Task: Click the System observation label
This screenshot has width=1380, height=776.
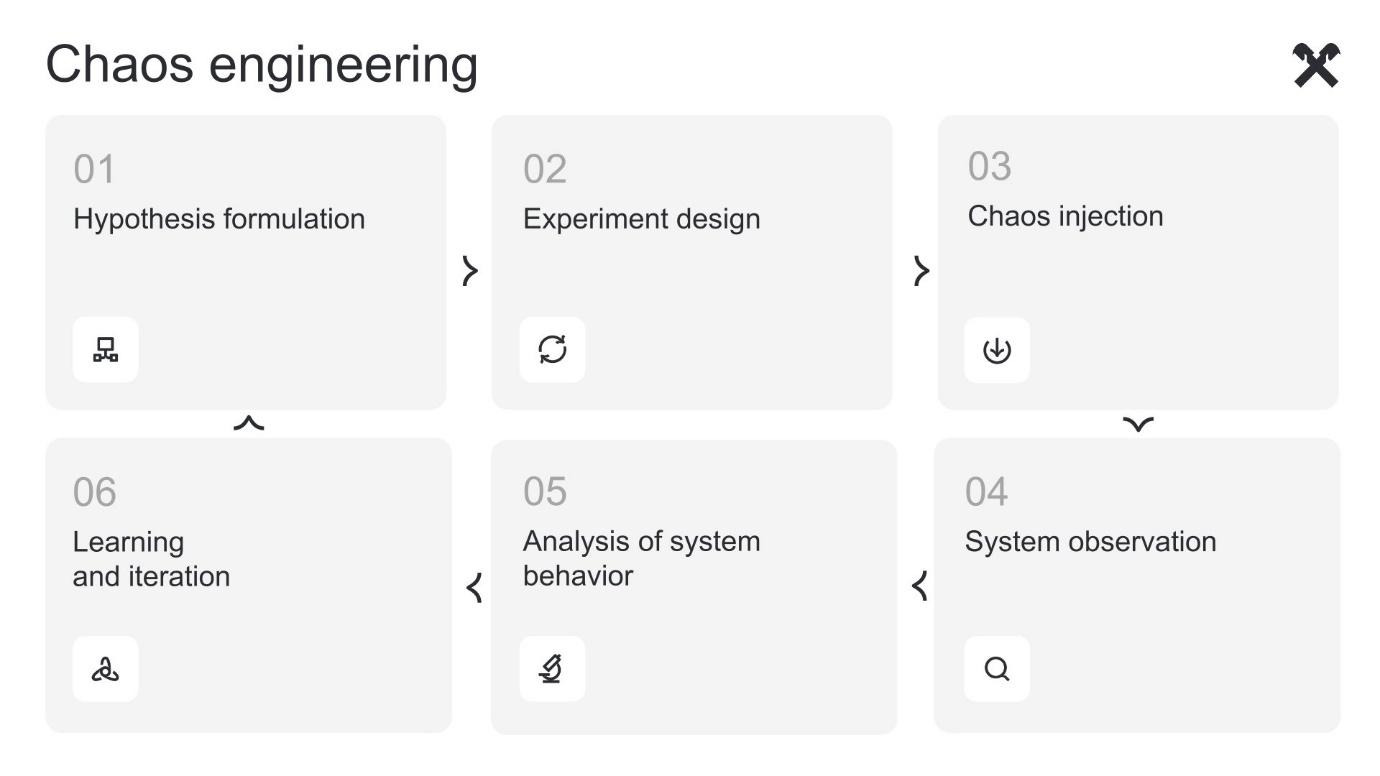Action: point(1090,541)
